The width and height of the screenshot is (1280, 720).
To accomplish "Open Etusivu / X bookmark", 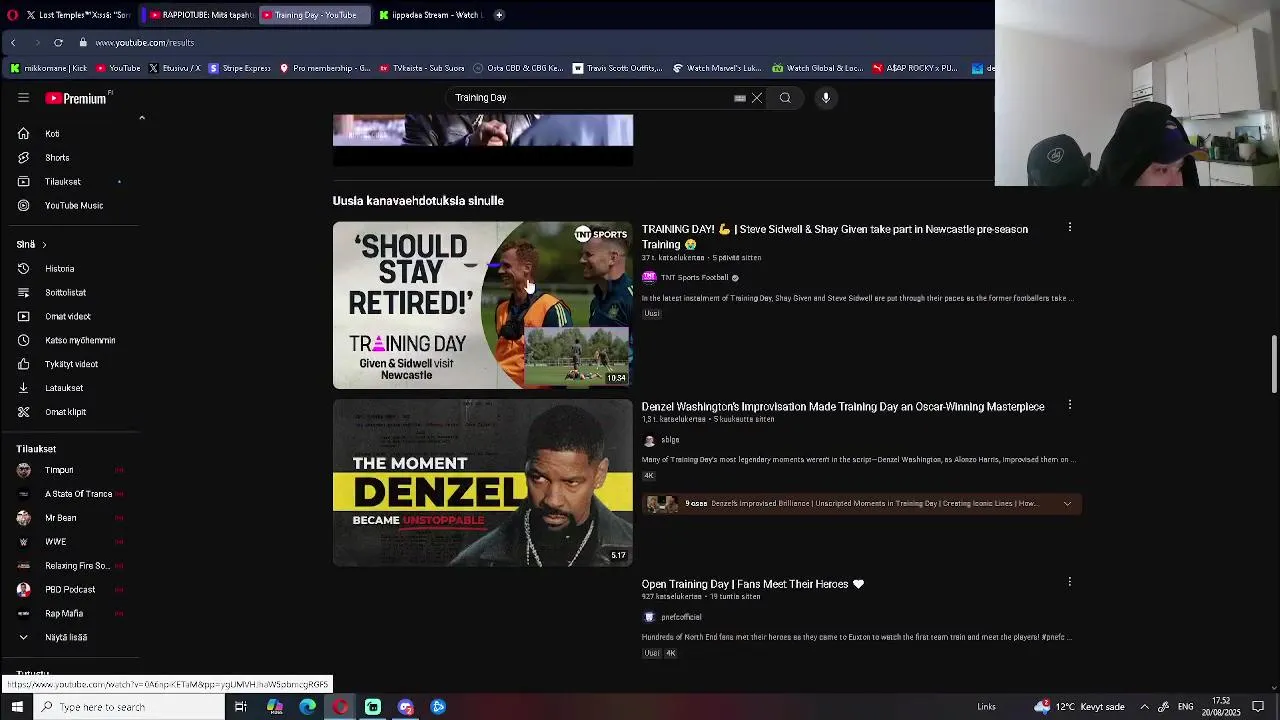I will pos(174,69).
